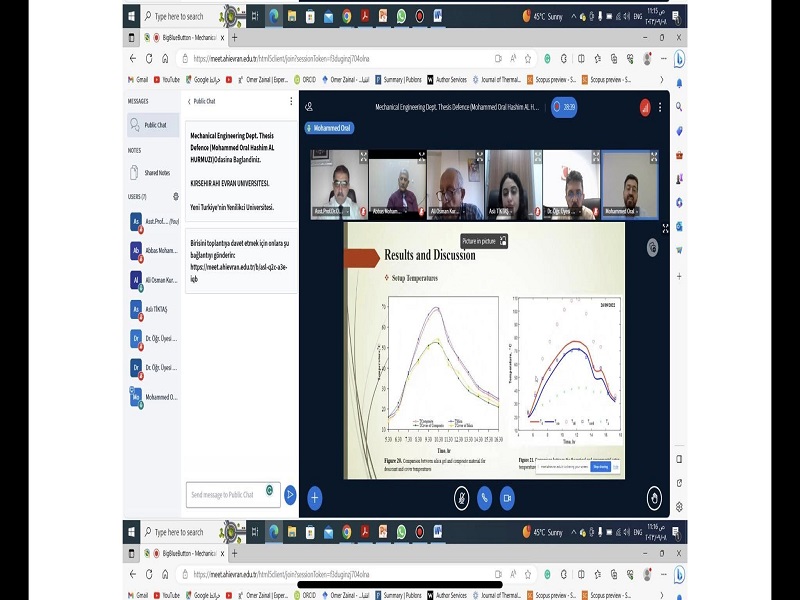
Task: Toggle the microphone mute button
Action: click(x=461, y=497)
